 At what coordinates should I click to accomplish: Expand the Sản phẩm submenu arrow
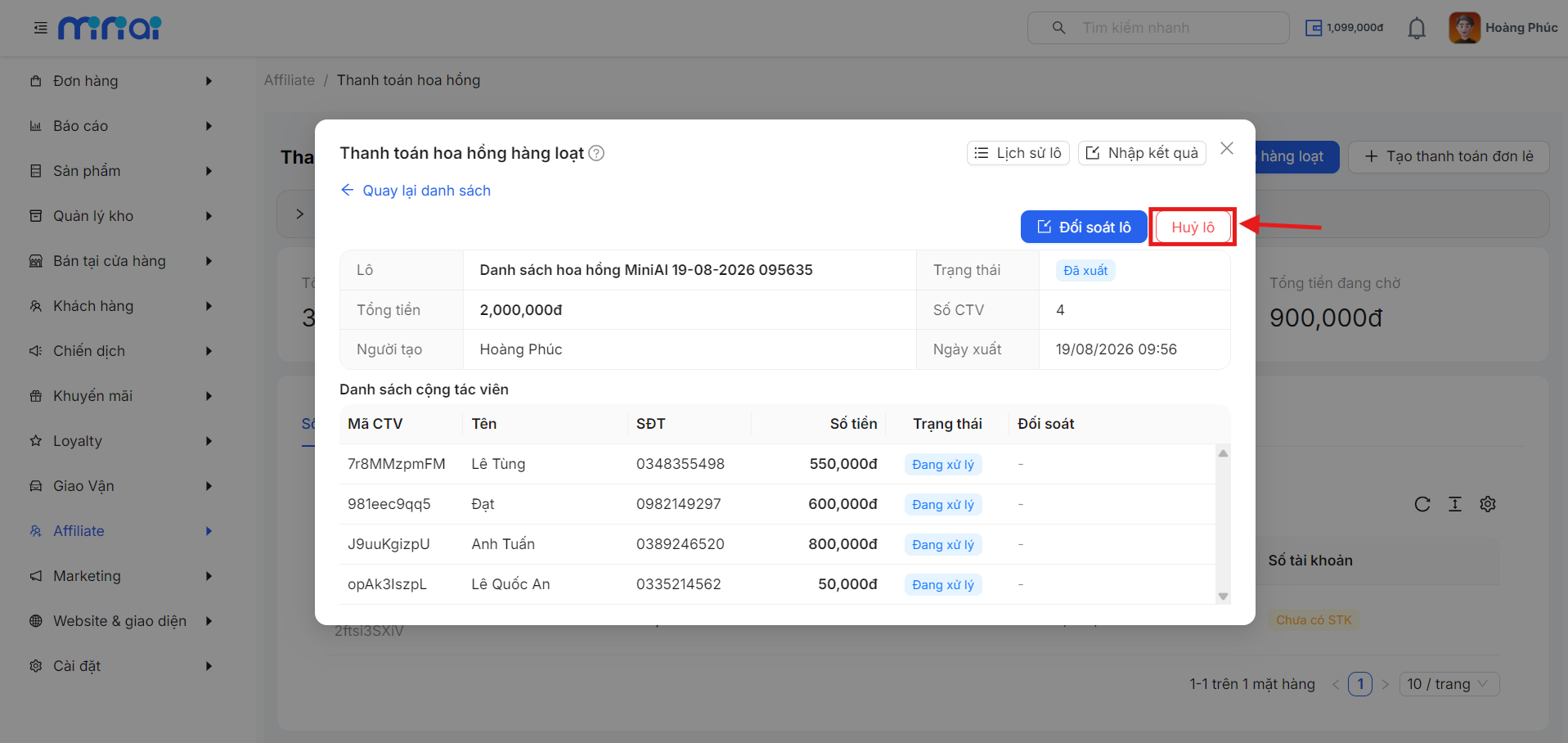pyautogui.click(x=209, y=171)
